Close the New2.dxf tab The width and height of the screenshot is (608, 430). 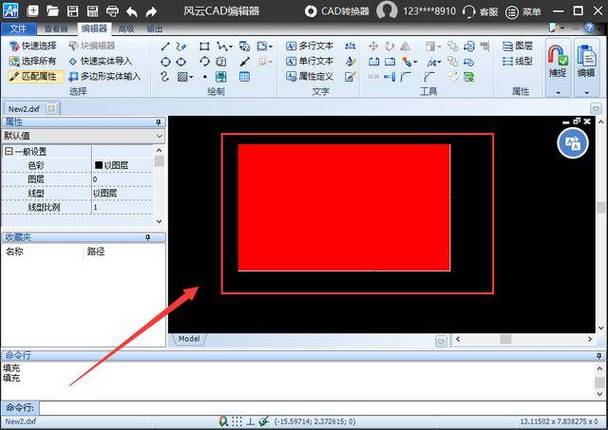(x=51, y=108)
